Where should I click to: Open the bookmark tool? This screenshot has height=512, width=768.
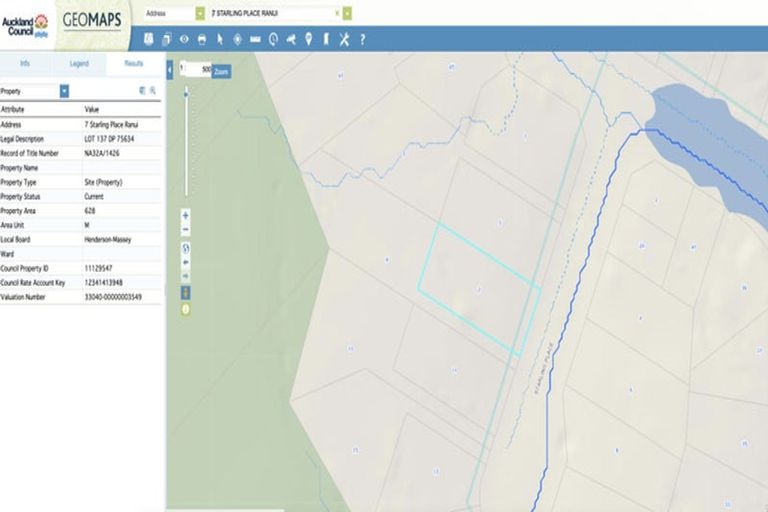(x=325, y=39)
